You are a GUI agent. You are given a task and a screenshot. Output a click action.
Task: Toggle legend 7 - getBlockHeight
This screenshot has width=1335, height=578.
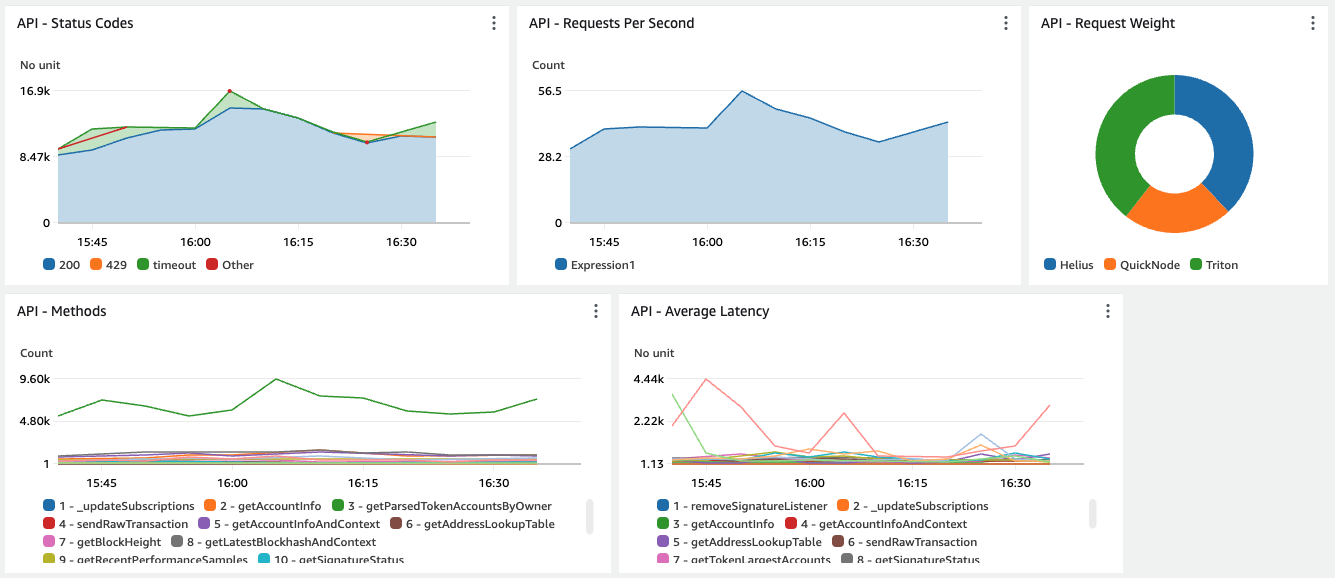(102, 542)
